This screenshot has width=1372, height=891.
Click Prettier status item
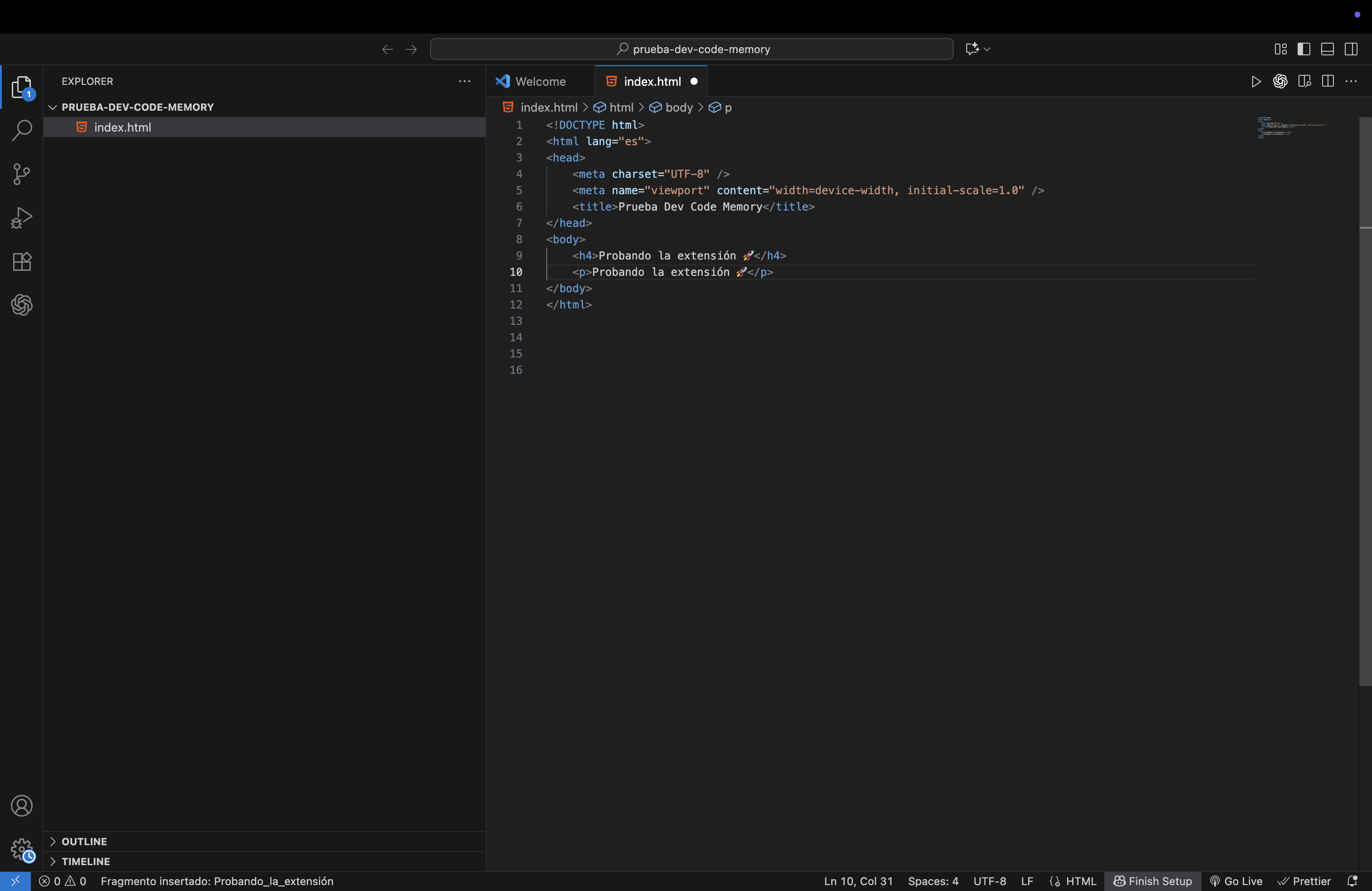pos(1304,881)
